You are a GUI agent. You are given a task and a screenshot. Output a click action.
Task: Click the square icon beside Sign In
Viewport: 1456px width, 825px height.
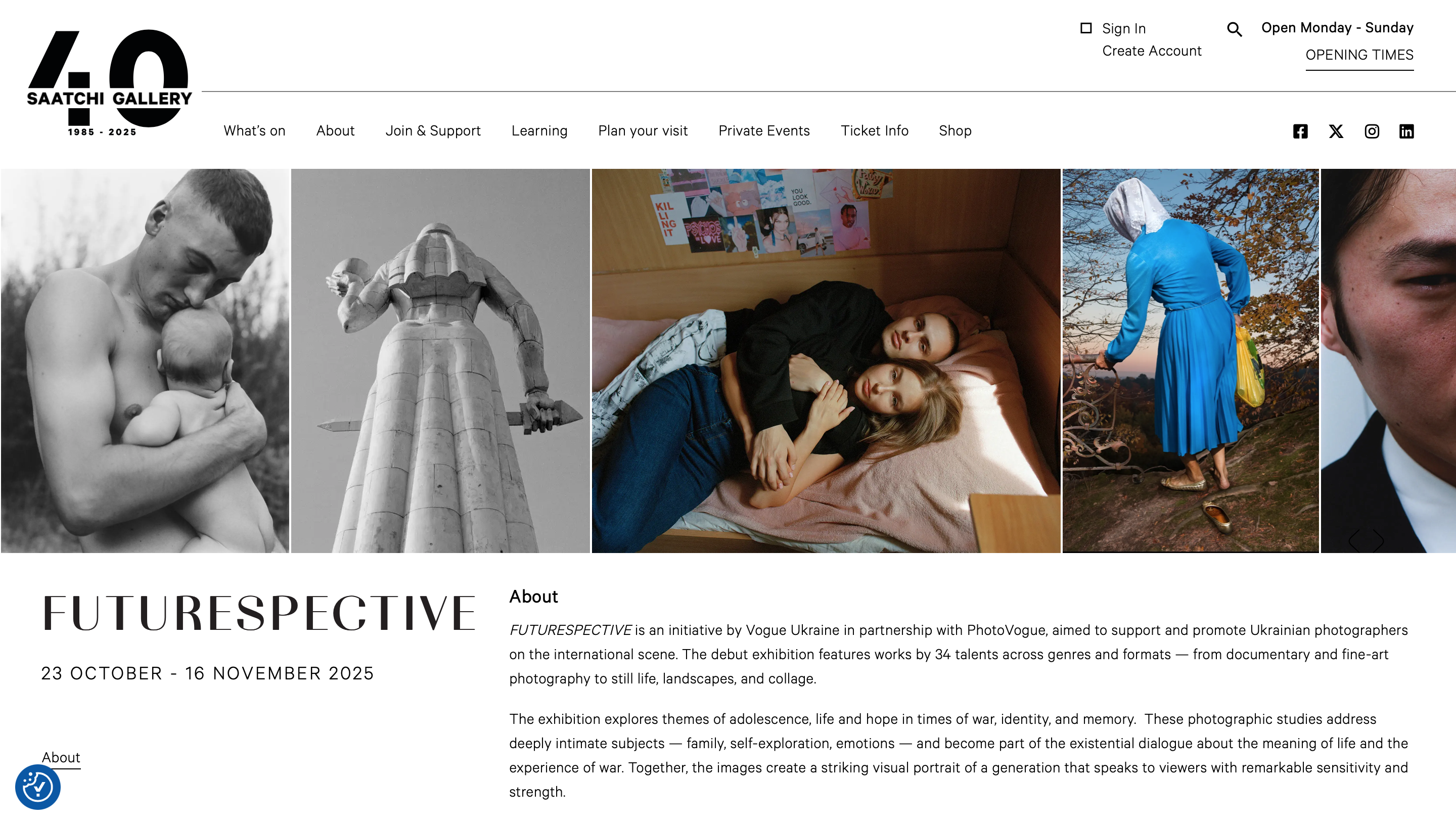(x=1085, y=28)
